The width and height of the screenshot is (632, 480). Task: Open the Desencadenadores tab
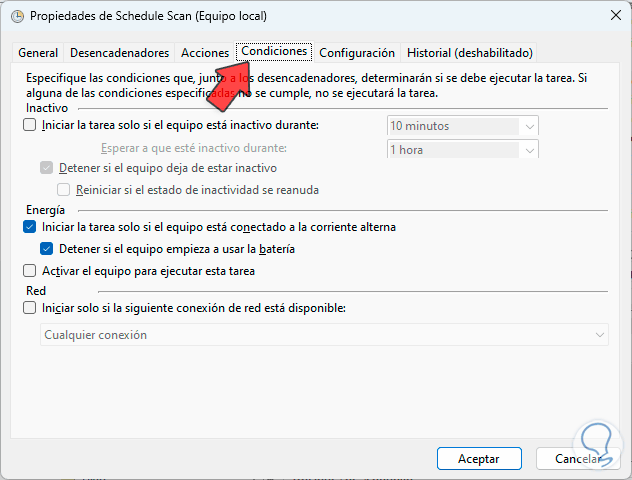tap(120, 53)
